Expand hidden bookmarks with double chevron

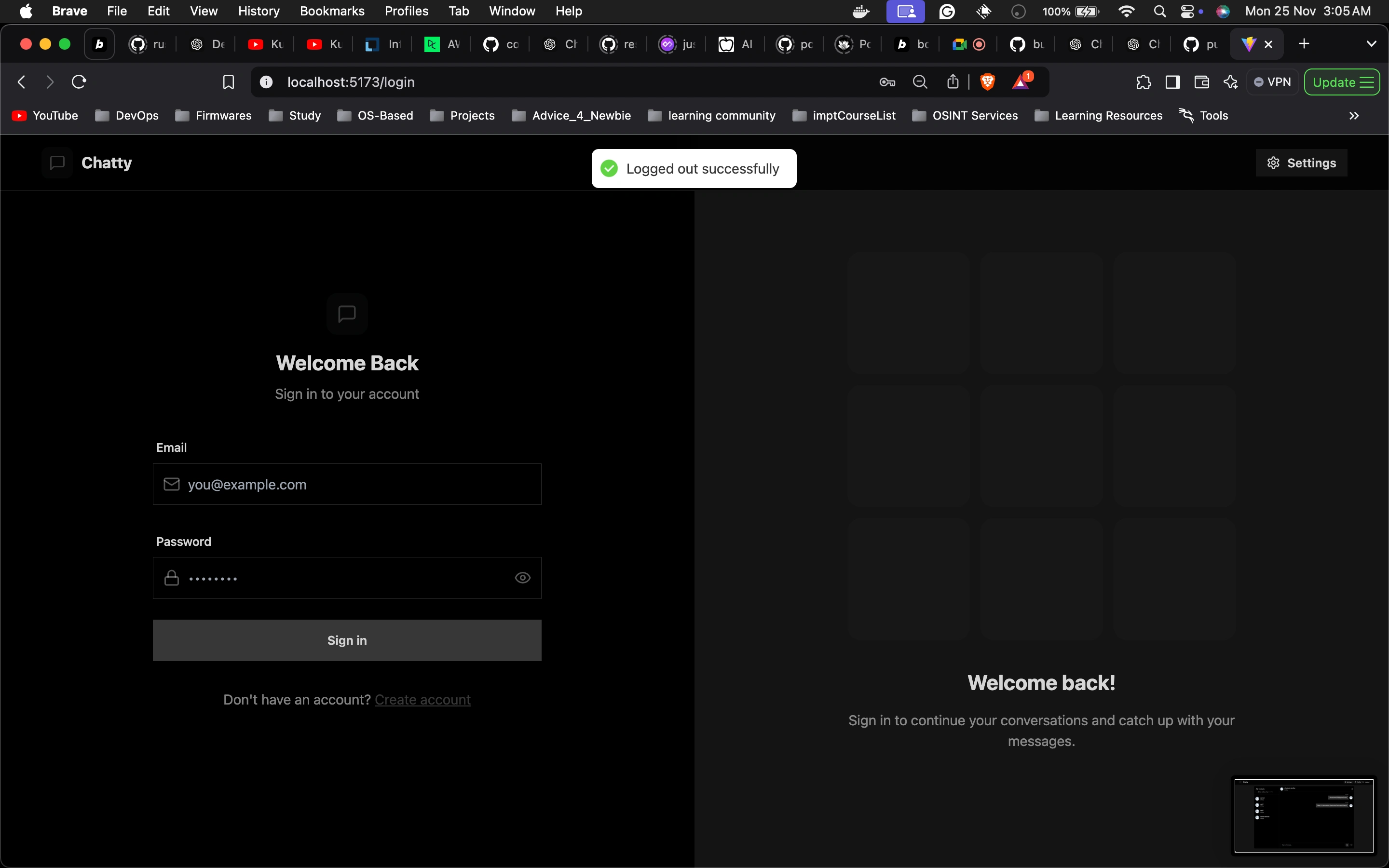pyautogui.click(x=1354, y=116)
